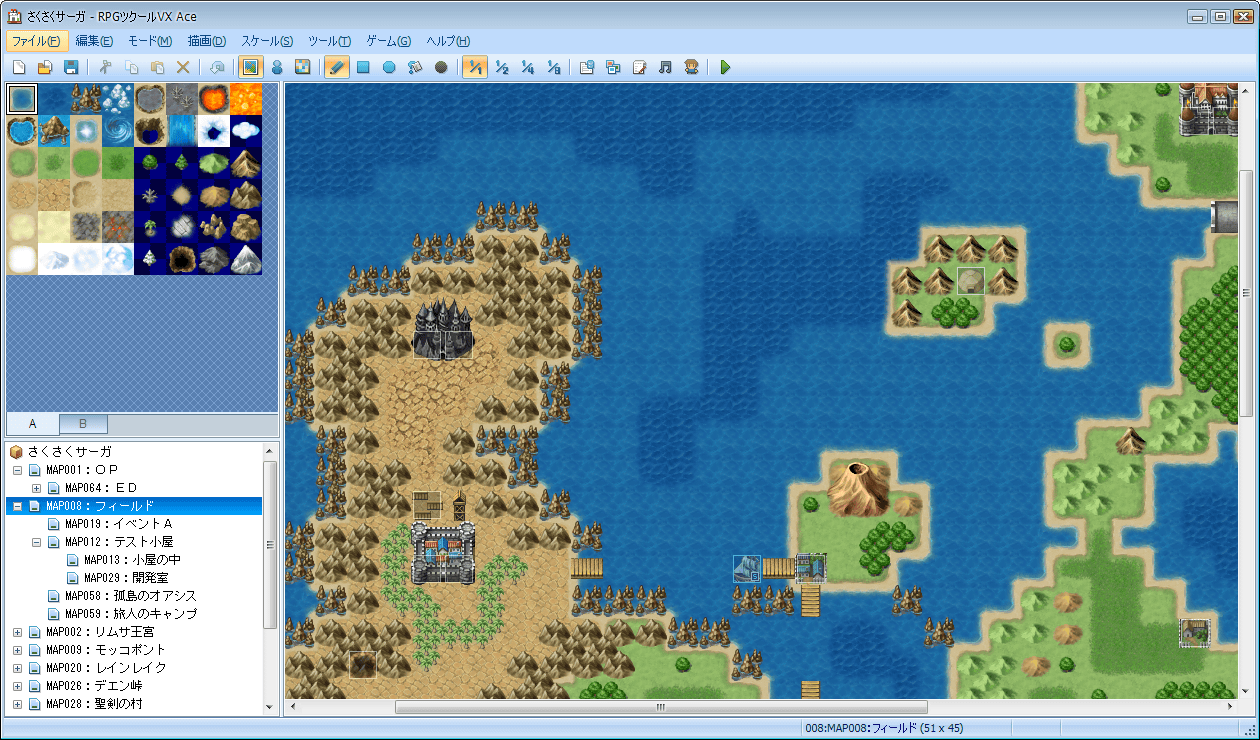Create a new project via toolbar icon
The image size is (1260, 740).
click(x=19, y=67)
